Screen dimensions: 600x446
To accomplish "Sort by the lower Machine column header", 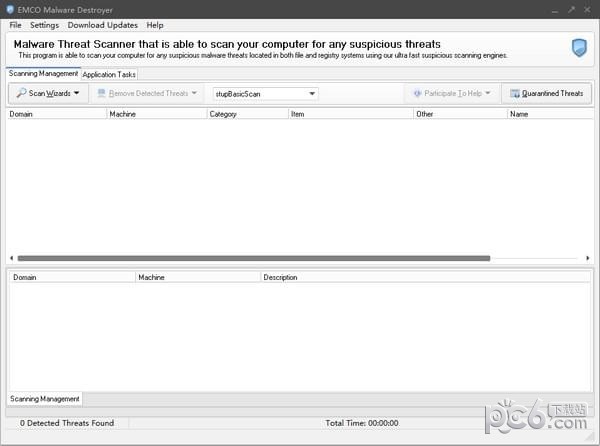I will pos(198,277).
